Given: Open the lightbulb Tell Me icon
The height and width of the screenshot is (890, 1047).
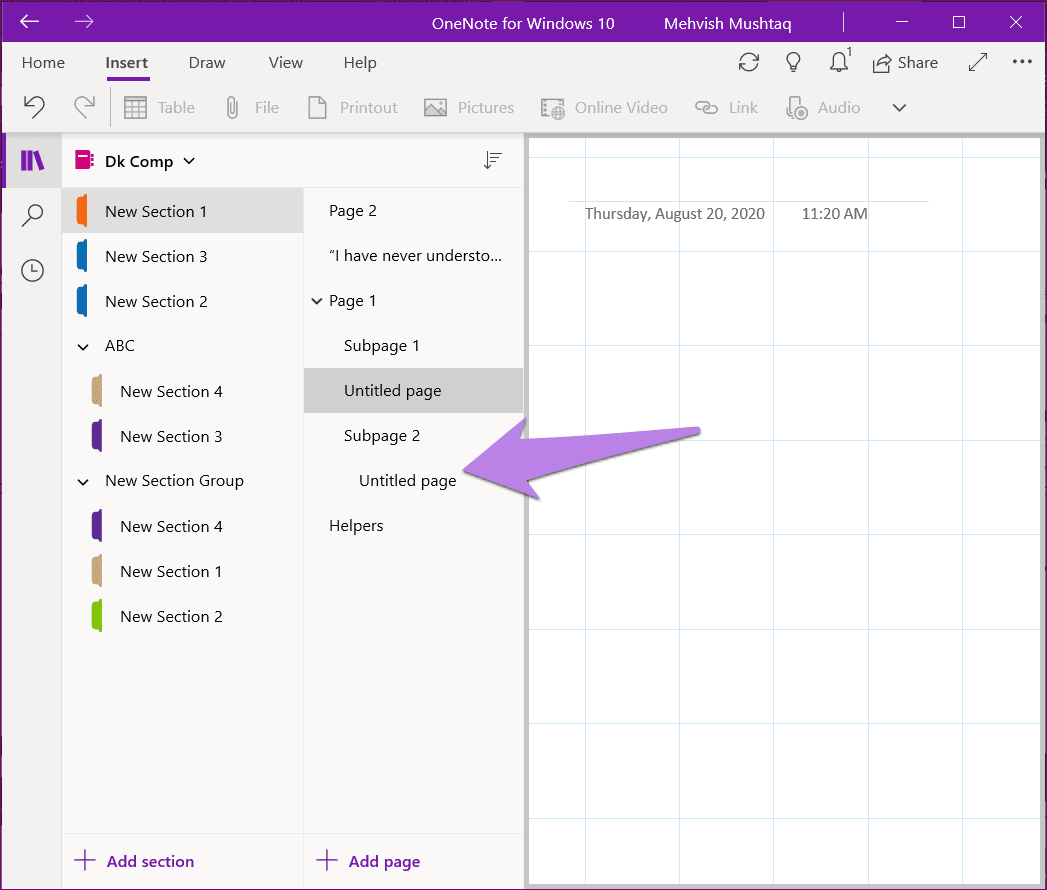Looking at the screenshot, I should [x=793, y=63].
